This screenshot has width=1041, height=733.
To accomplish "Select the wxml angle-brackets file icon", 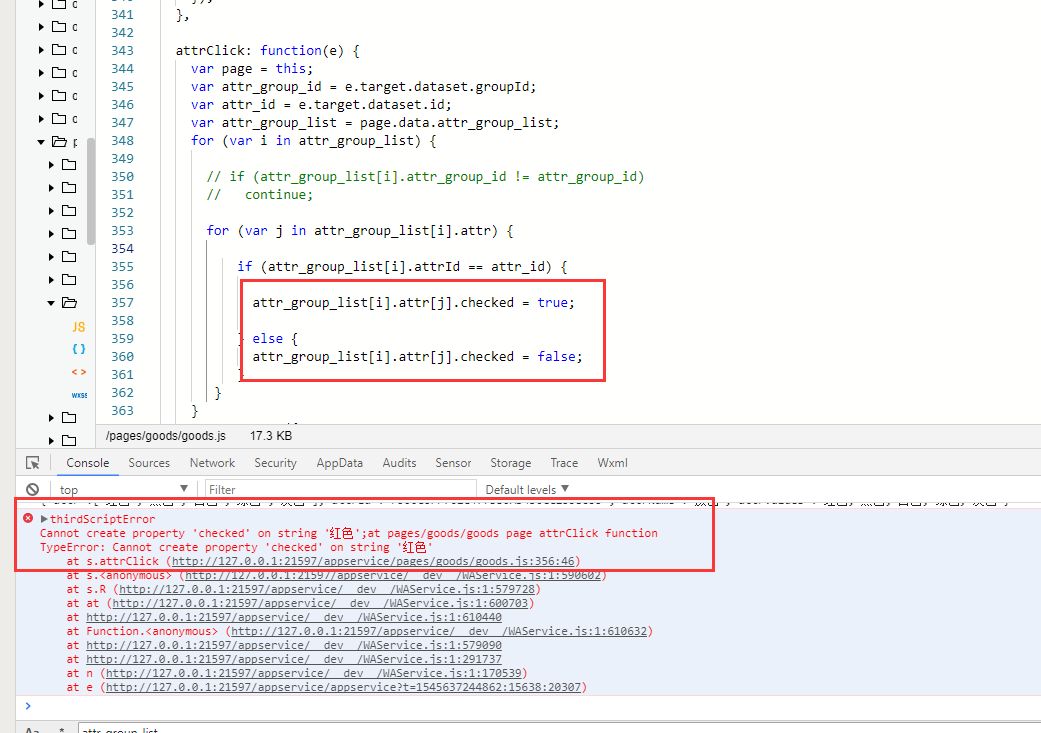I will (78, 372).
